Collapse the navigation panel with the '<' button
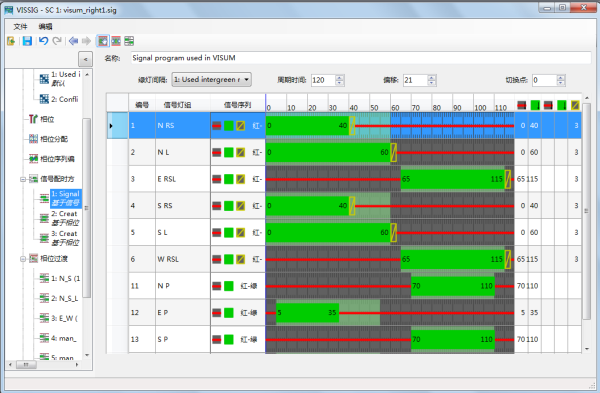The image size is (600, 393). [85, 59]
